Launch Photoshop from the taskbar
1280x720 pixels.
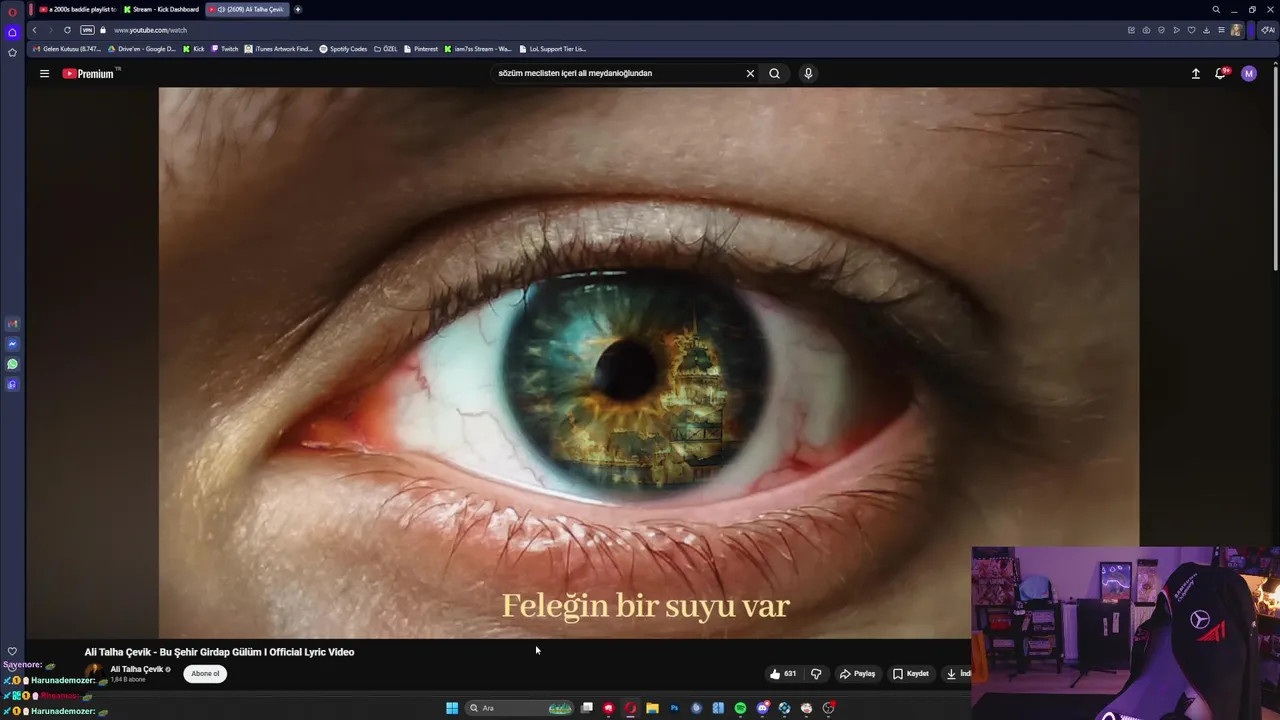pyautogui.click(x=674, y=708)
